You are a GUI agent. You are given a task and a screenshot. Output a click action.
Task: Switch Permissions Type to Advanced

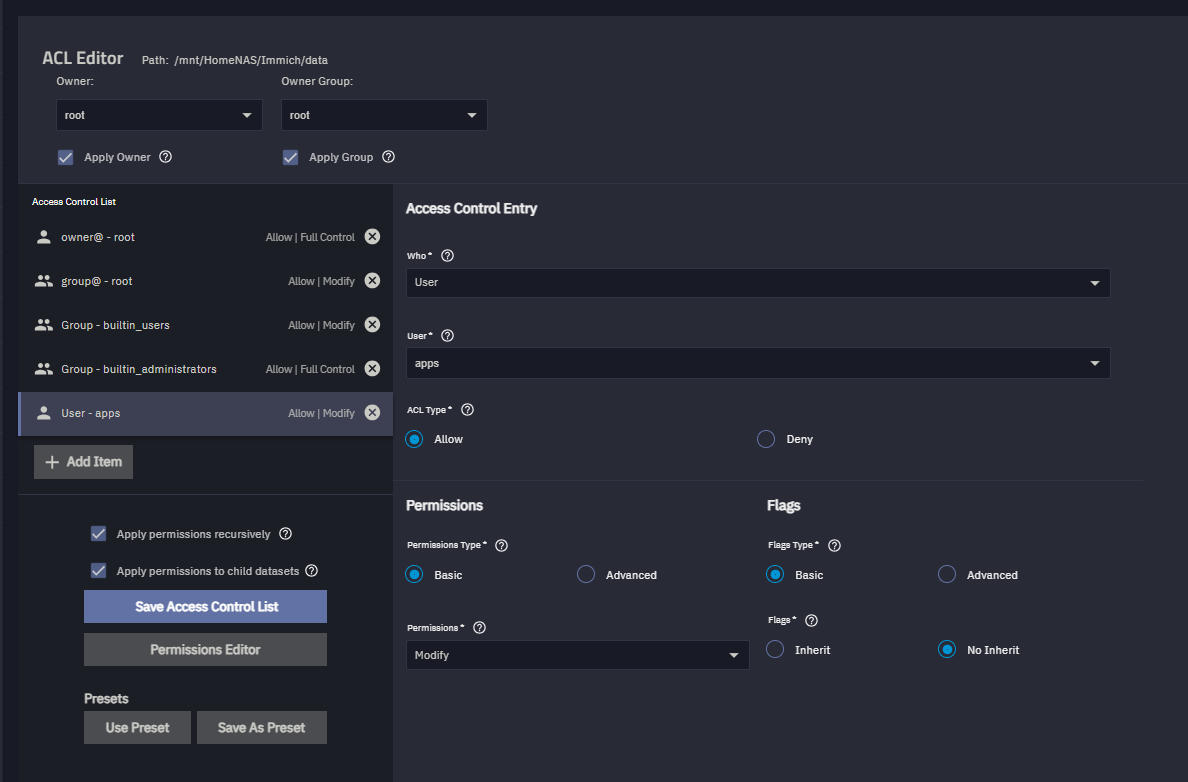(586, 575)
